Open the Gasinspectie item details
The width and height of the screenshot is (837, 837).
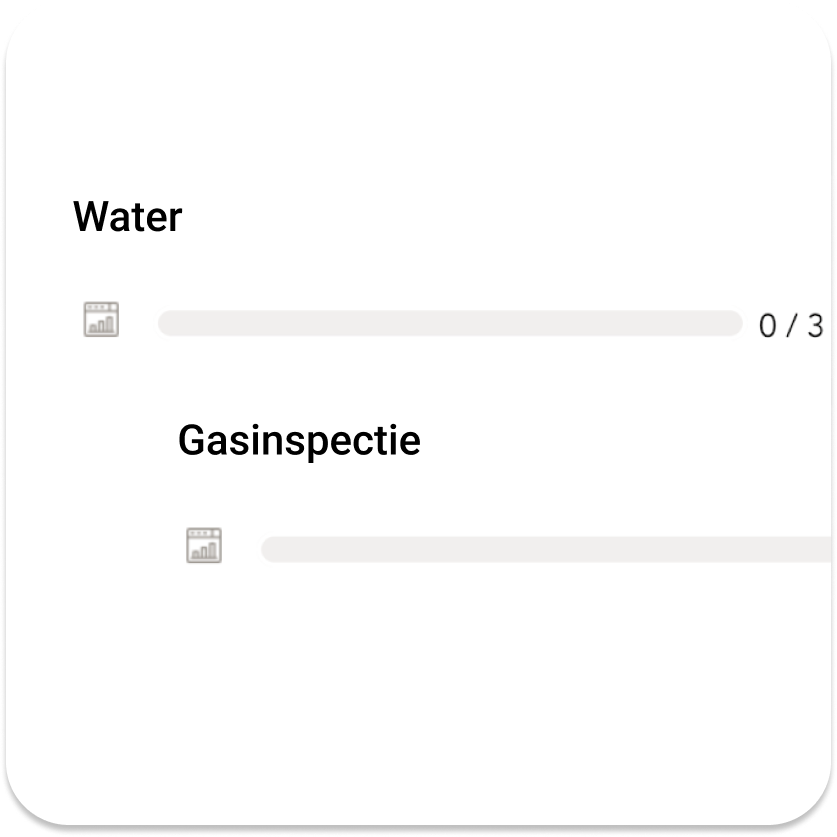(x=299, y=440)
